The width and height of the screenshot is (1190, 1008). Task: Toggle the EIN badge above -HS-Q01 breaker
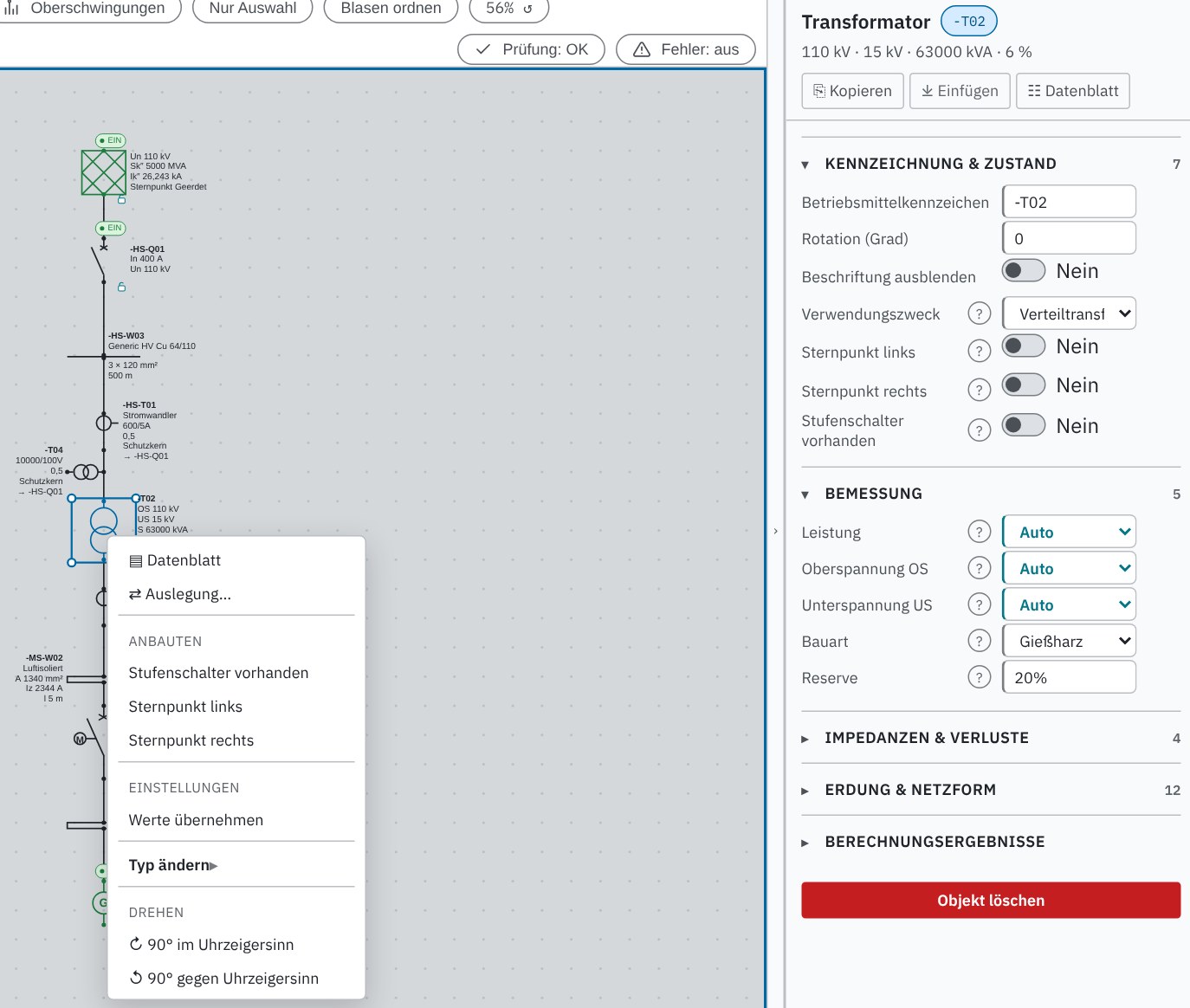point(111,228)
